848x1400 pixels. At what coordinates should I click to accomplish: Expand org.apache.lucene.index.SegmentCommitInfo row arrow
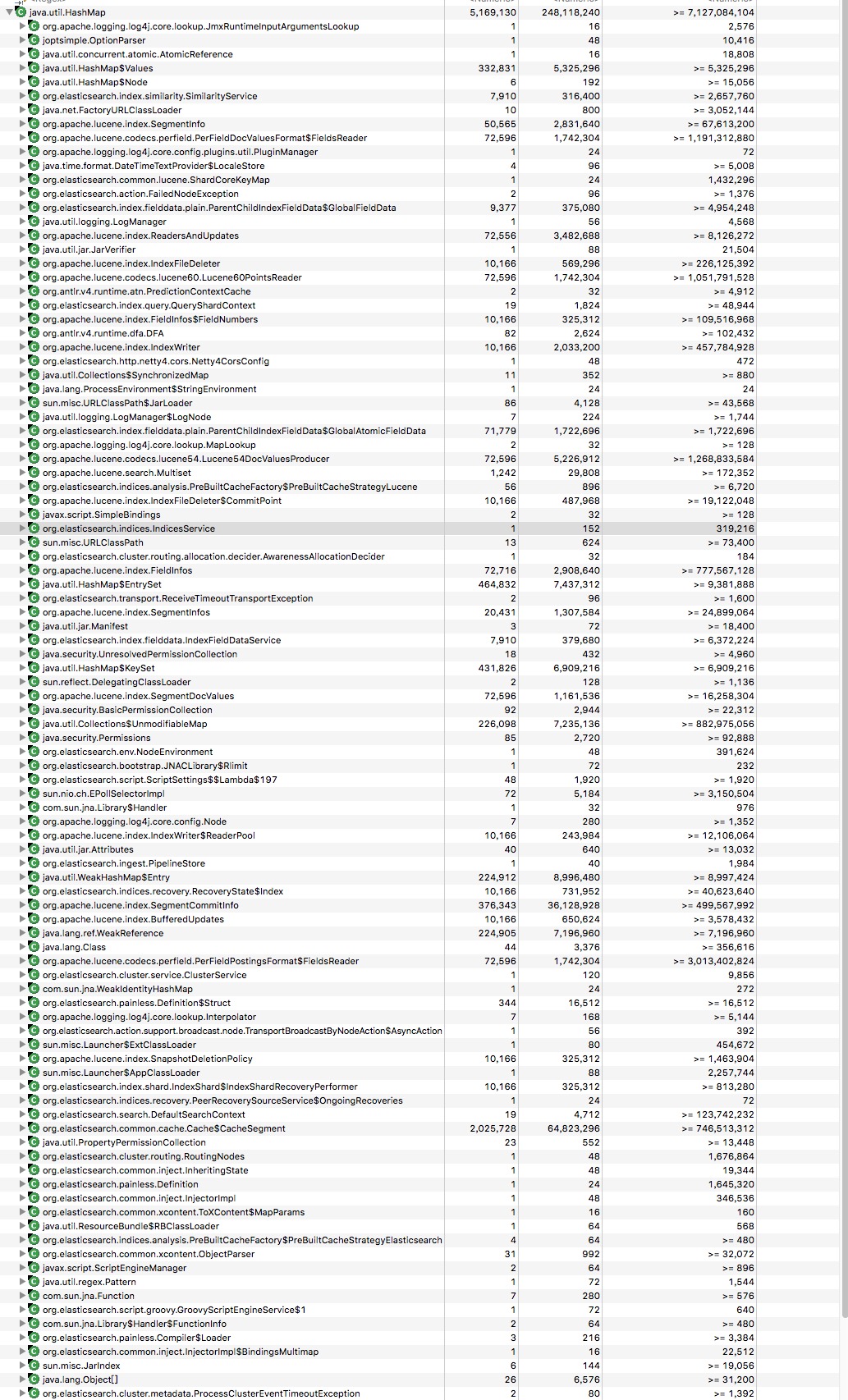[22, 905]
